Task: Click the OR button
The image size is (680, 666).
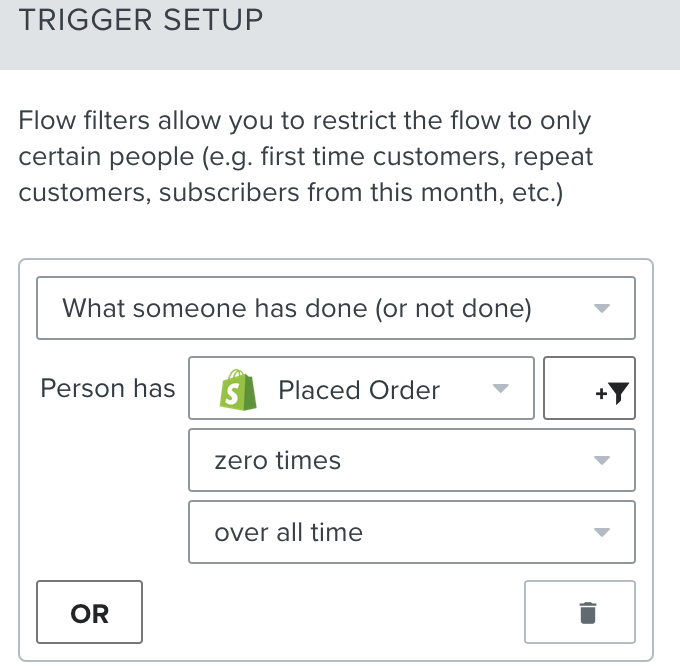Action: click(90, 612)
